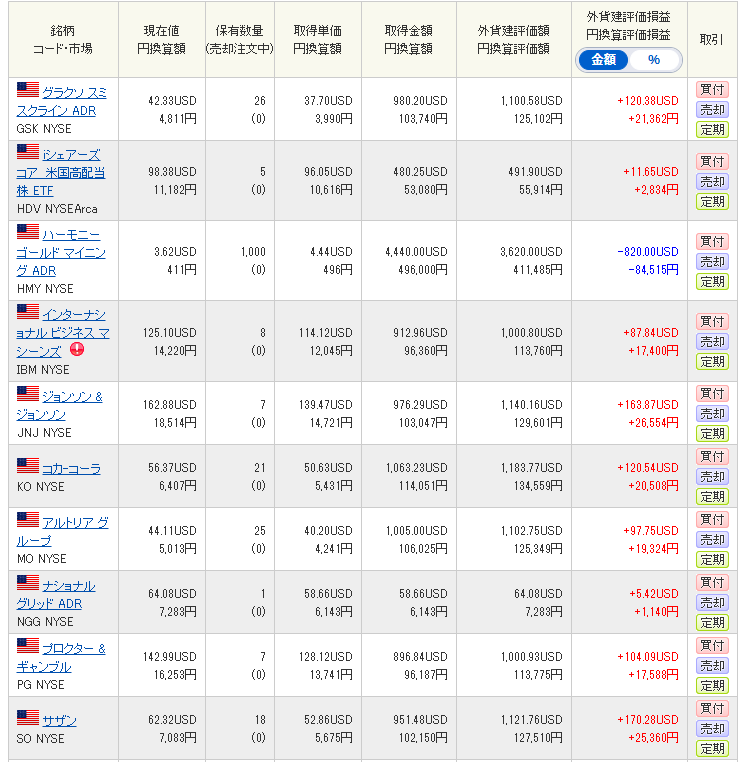The height and width of the screenshot is (762, 744).
Task: Click 定期 button for SO
Action: click(x=712, y=749)
